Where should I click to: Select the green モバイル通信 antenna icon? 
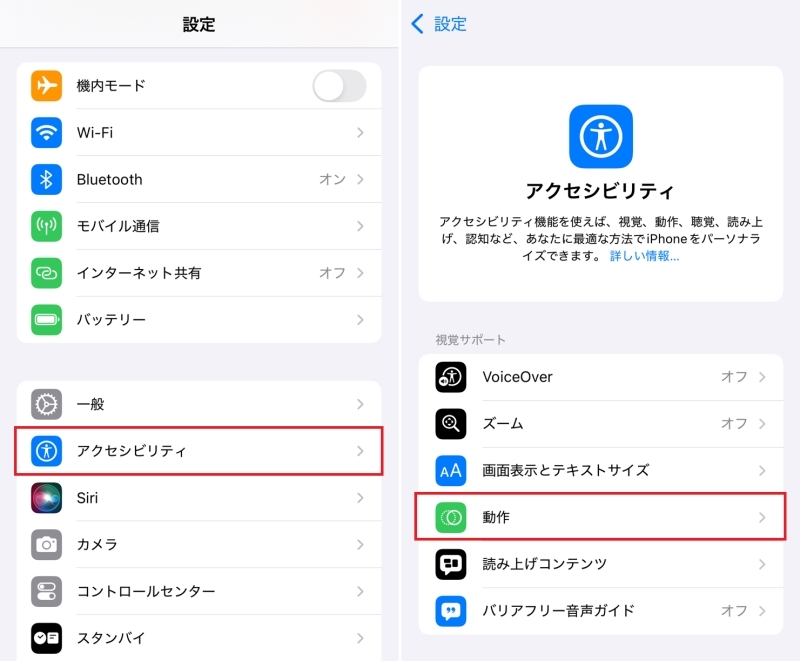(46, 226)
